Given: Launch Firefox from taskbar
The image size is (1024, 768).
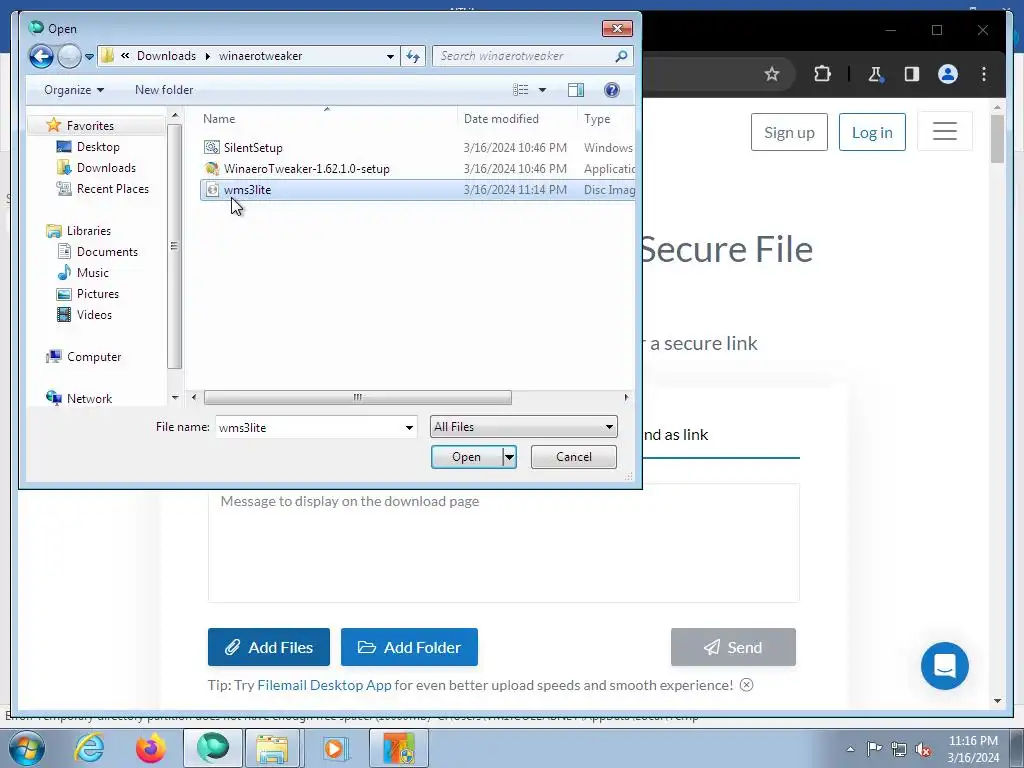Looking at the screenshot, I should (x=150, y=748).
